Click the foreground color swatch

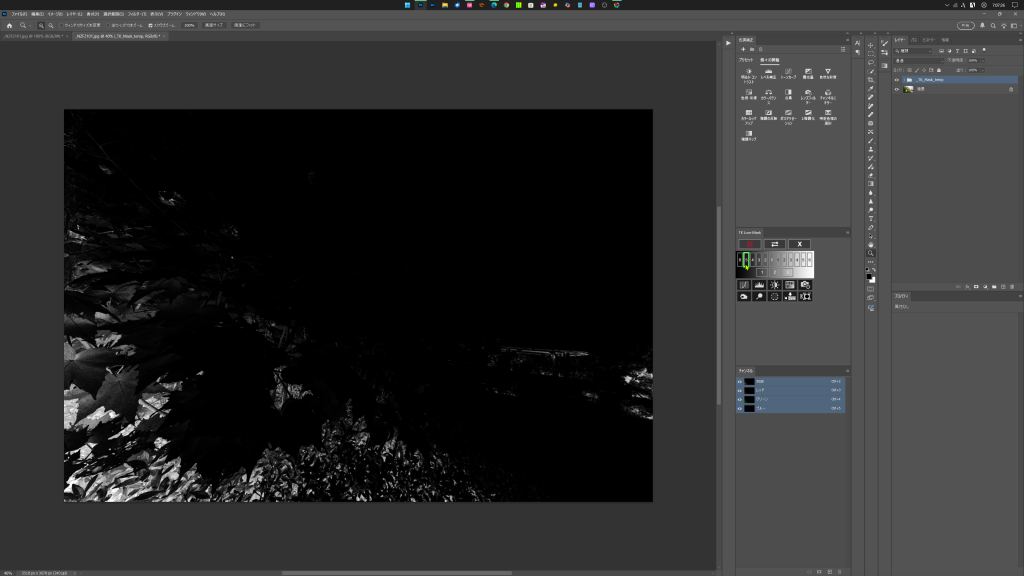(x=869, y=274)
